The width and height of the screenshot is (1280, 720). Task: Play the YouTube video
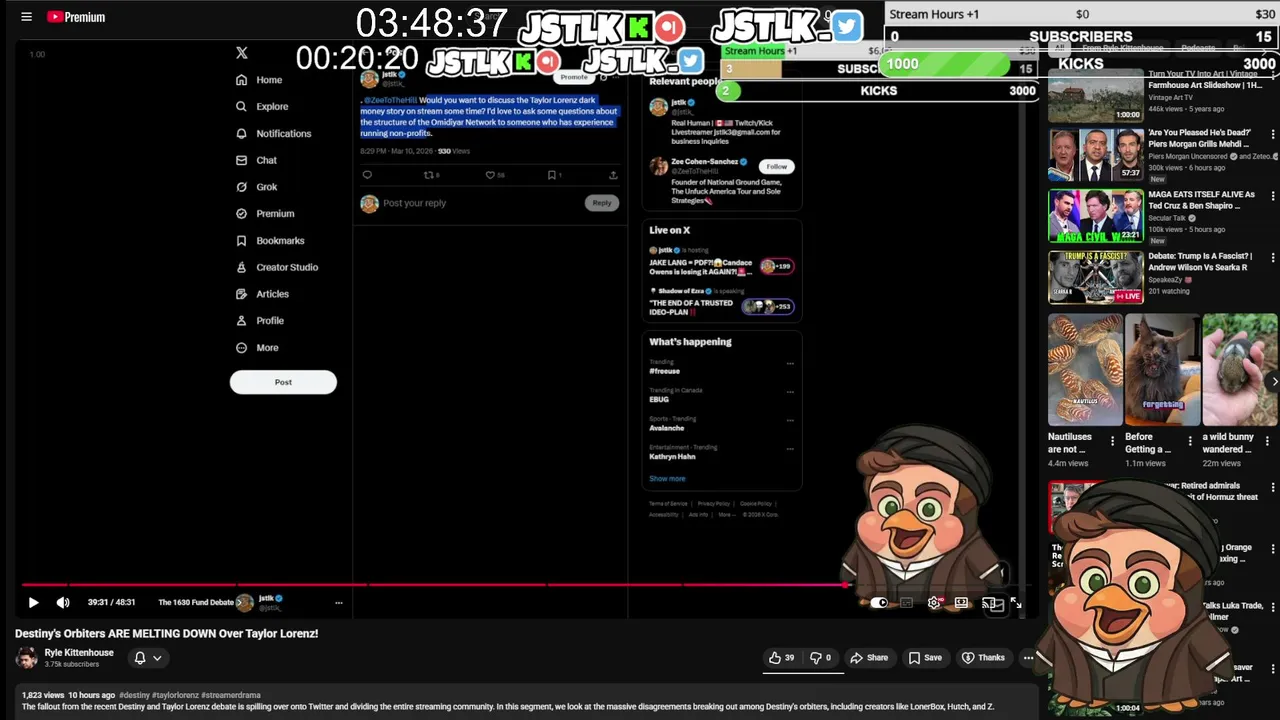pyautogui.click(x=33, y=603)
